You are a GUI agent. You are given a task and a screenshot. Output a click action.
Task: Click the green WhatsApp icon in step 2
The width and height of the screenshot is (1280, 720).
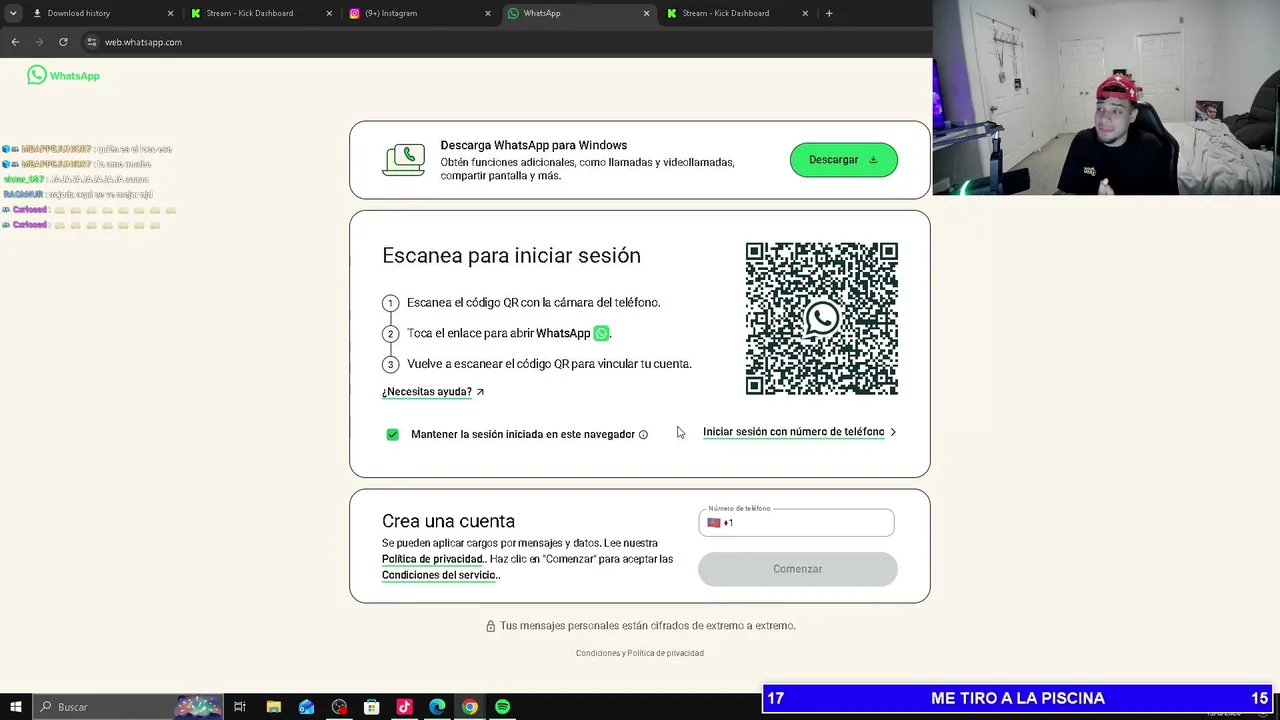coord(601,333)
